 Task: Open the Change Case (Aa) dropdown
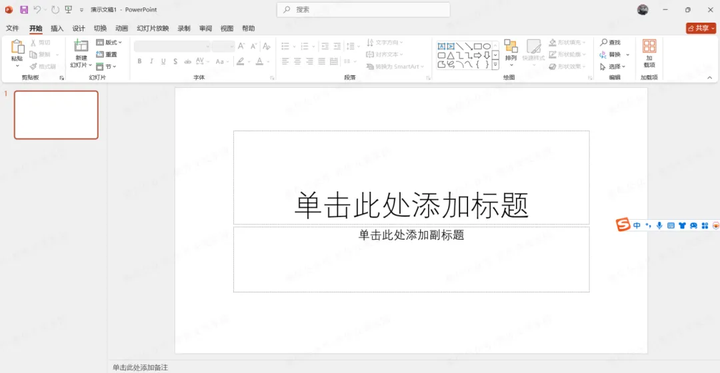(222, 61)
